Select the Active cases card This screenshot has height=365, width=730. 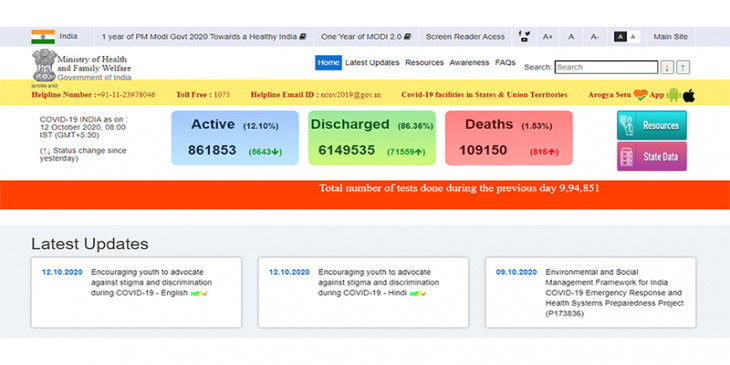click(235, 138)
